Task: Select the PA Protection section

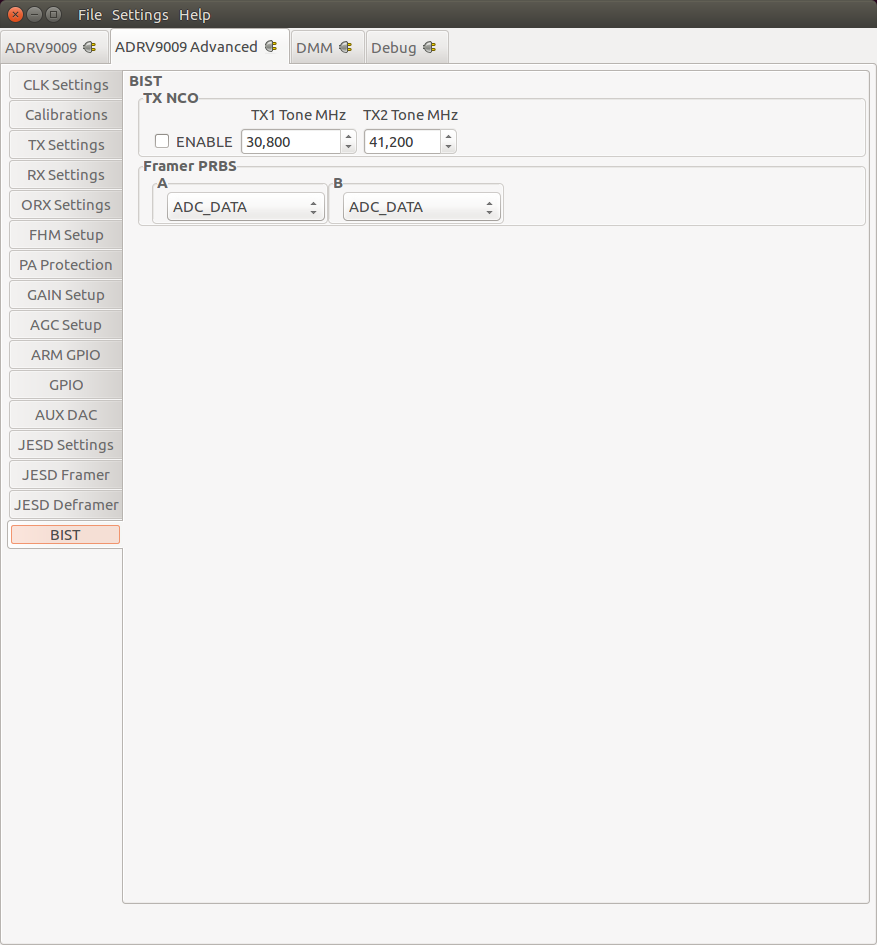Action: (x=65, y=265)
